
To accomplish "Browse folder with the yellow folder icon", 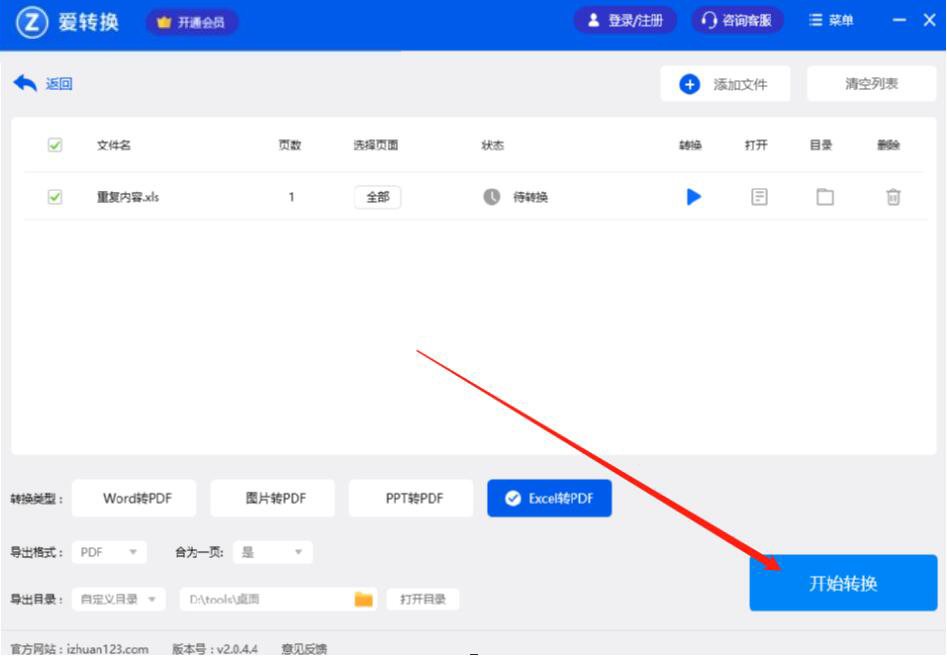I will tap(364, 599).
